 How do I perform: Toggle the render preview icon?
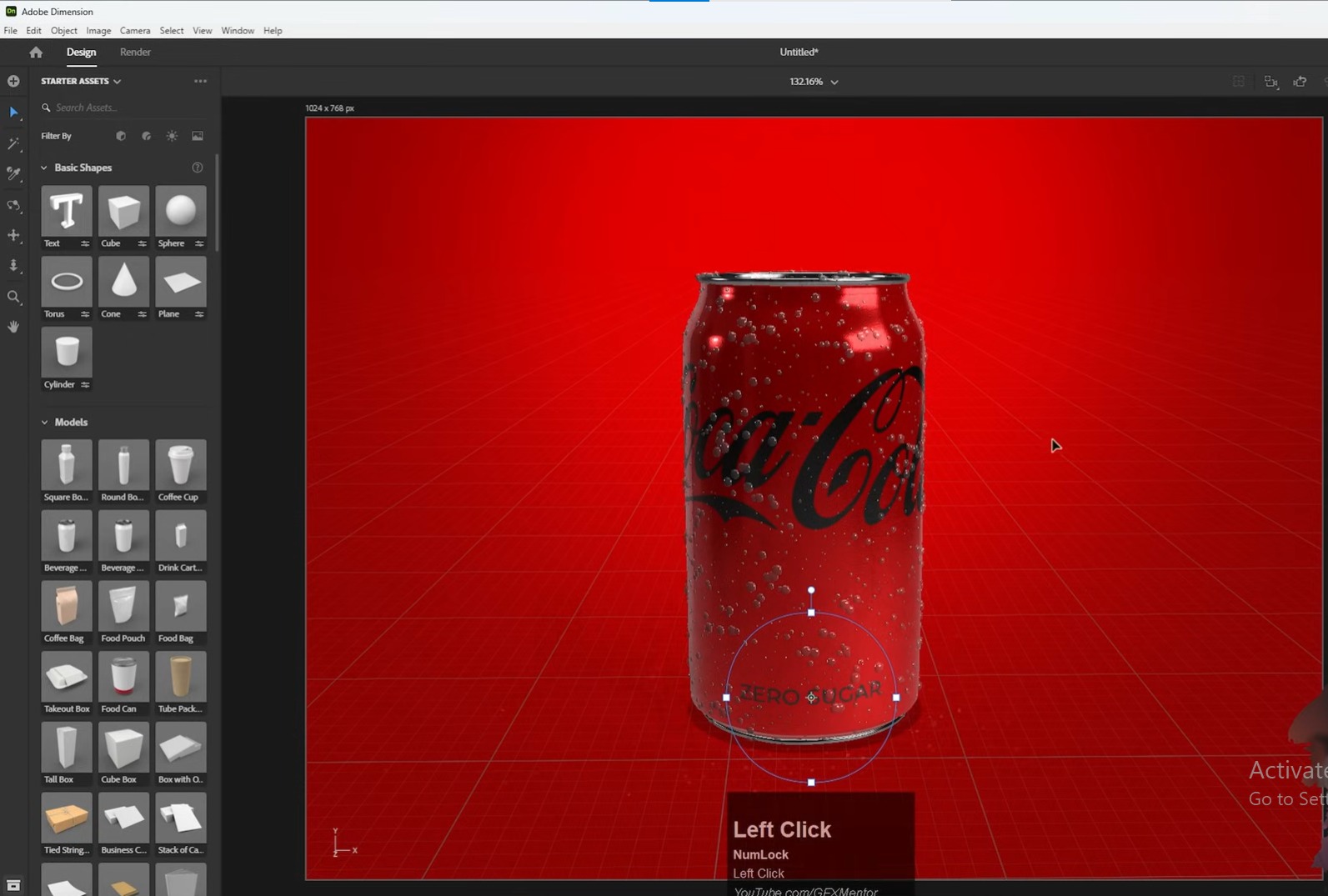pyautogui.click(x=1239, y=82)
